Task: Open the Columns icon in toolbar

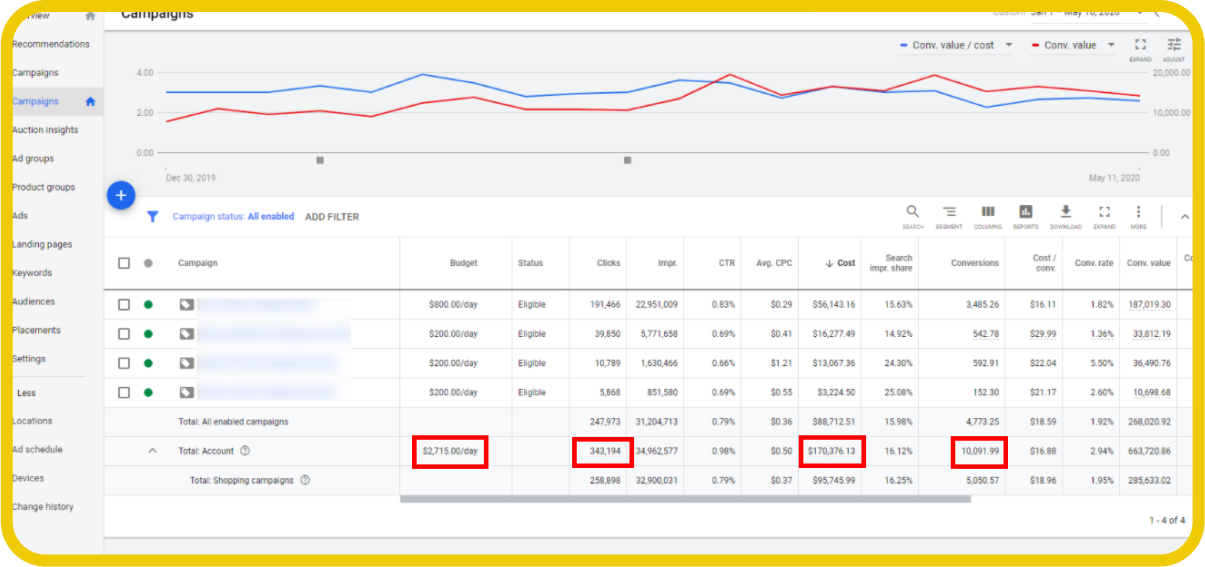Action: (x=987, y=214)
